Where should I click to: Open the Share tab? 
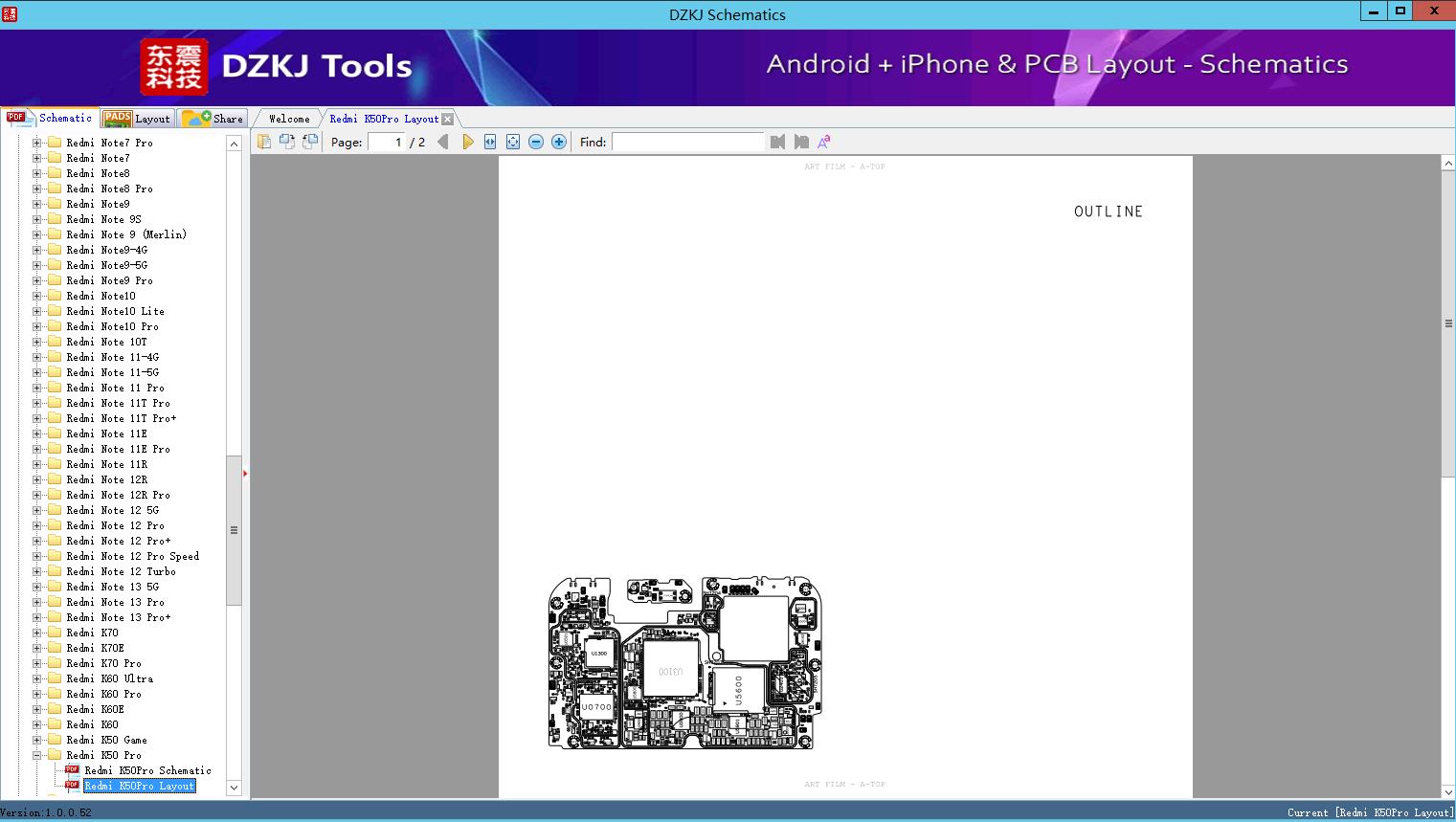tap(213, 119)
